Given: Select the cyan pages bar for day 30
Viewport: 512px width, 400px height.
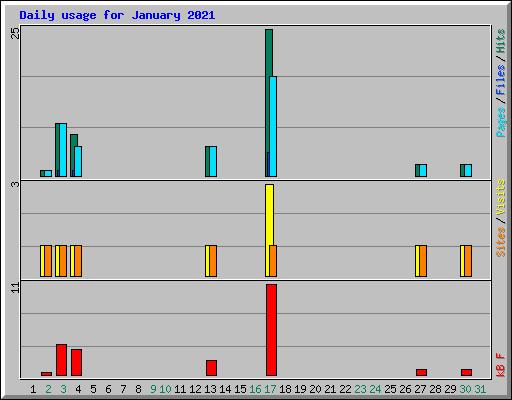Looking at the screenshot, I should click(x=468, y=170).
